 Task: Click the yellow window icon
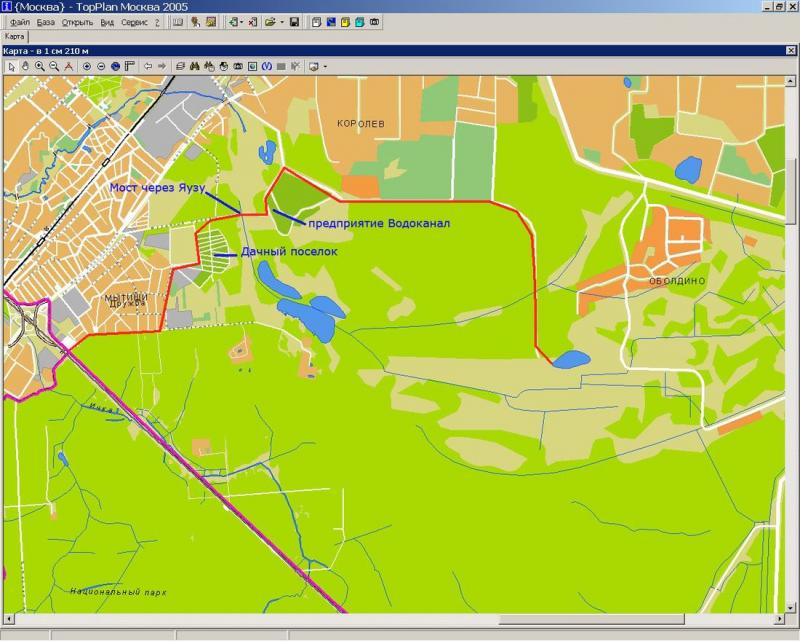(345, 22)
